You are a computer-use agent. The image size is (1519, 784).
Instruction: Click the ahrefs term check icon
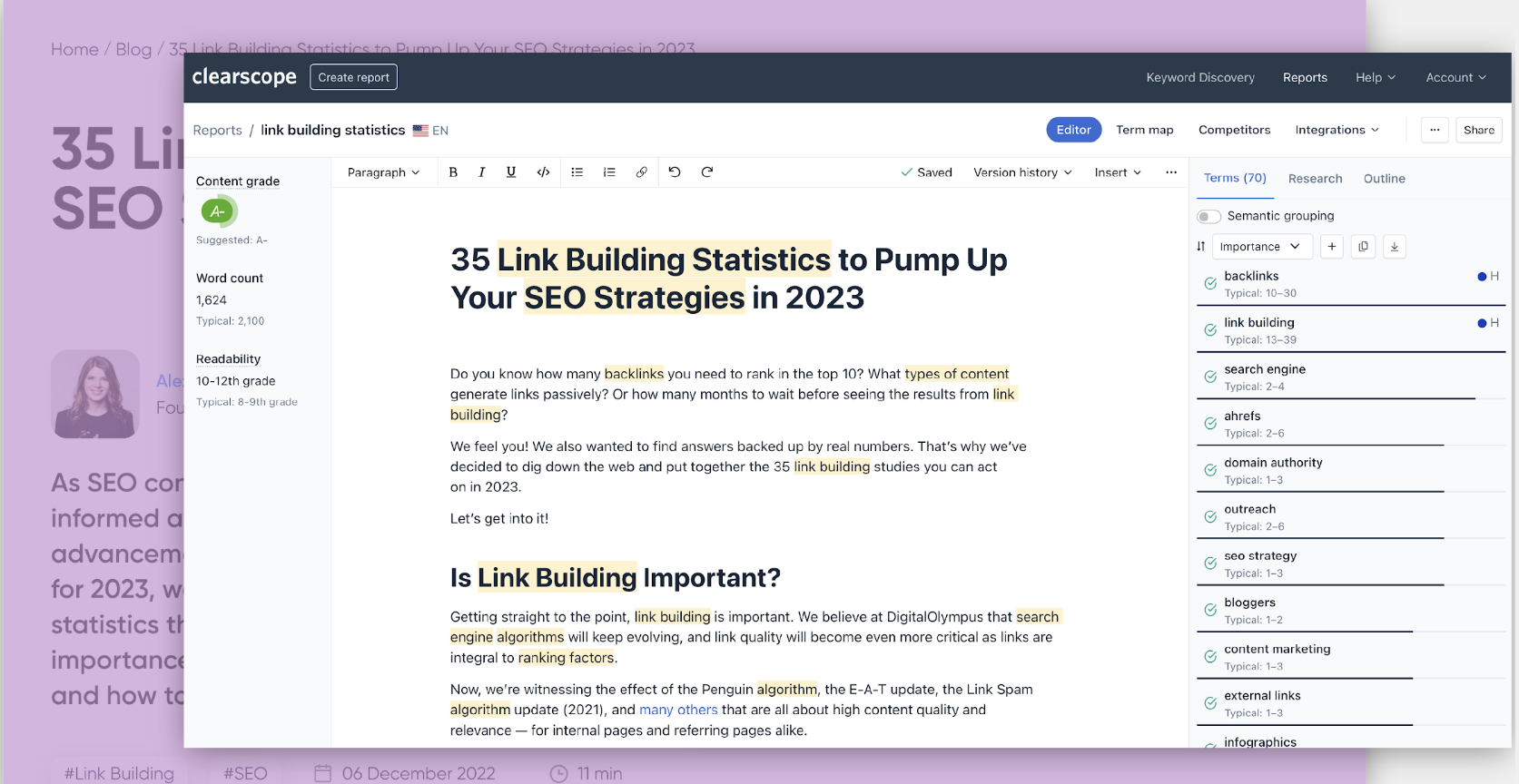(1210, 424)
